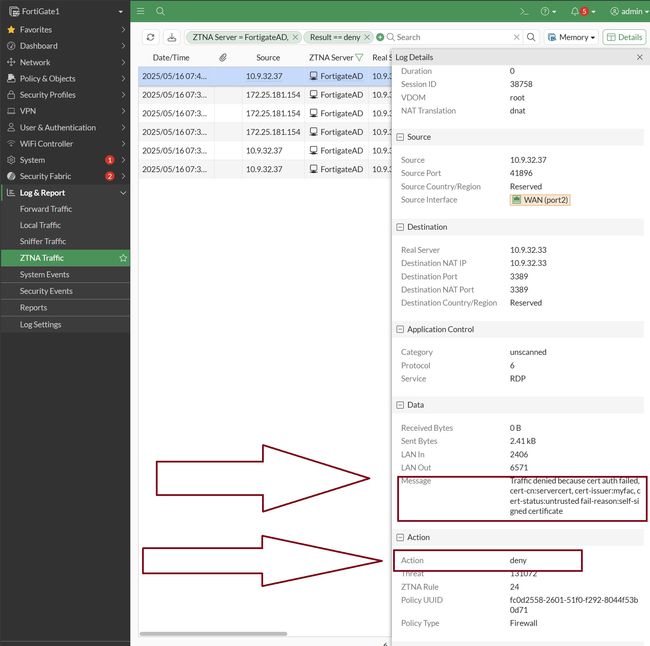The height and width of the screenshot is (646, 650).
Task: Click the attachment paperclip column header
Action: [x=223, y=58]
